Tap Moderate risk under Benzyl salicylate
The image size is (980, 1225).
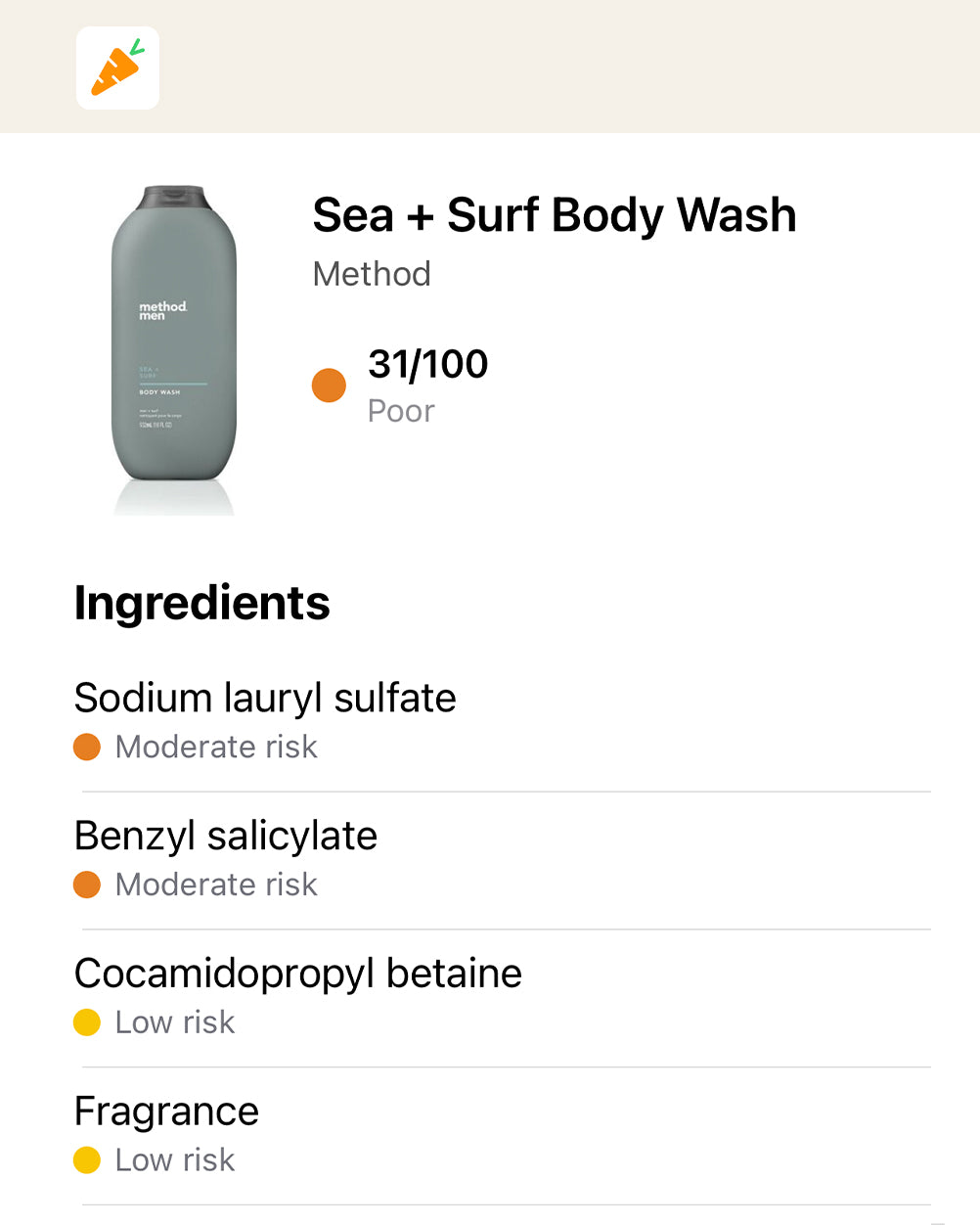[x=216, y=885]
